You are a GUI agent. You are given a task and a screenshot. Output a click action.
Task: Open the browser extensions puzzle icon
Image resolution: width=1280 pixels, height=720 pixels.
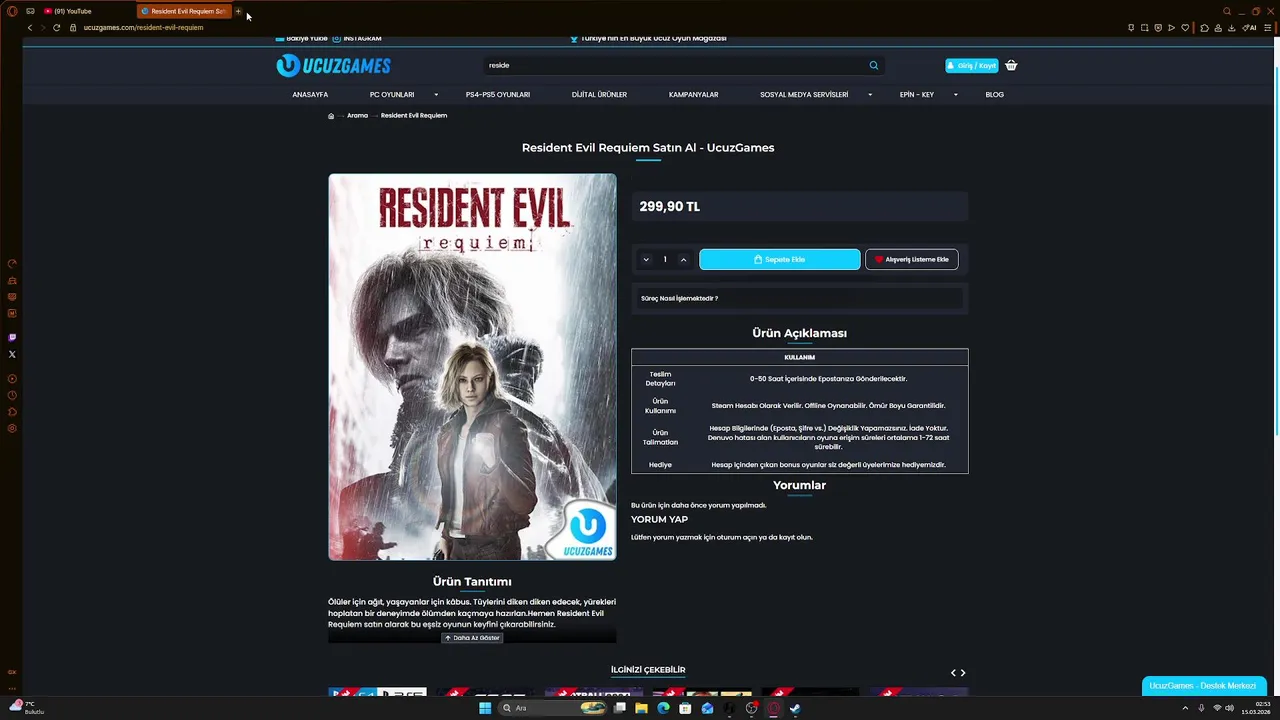click(x=1204, y=28)
